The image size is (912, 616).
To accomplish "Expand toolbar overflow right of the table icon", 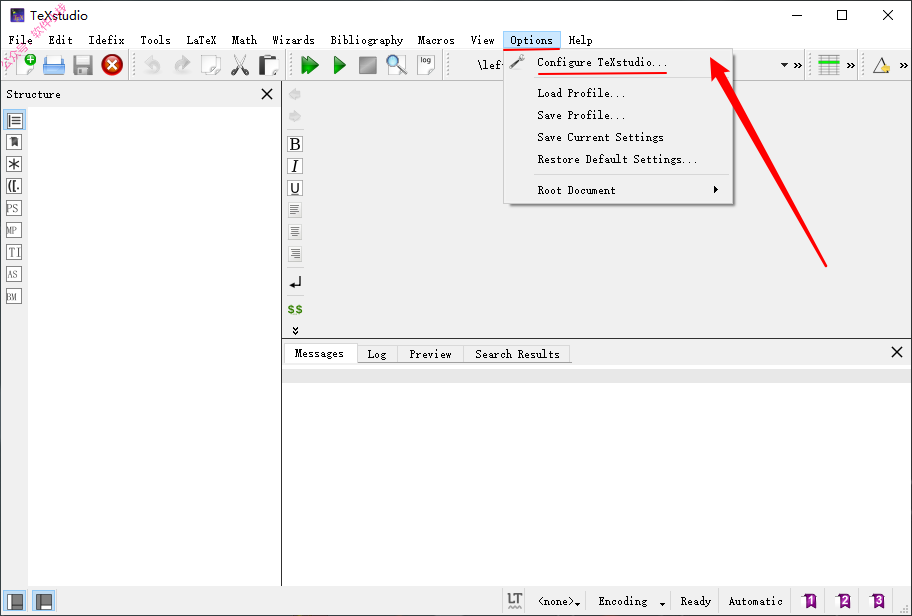I will [x=851, y=65].
